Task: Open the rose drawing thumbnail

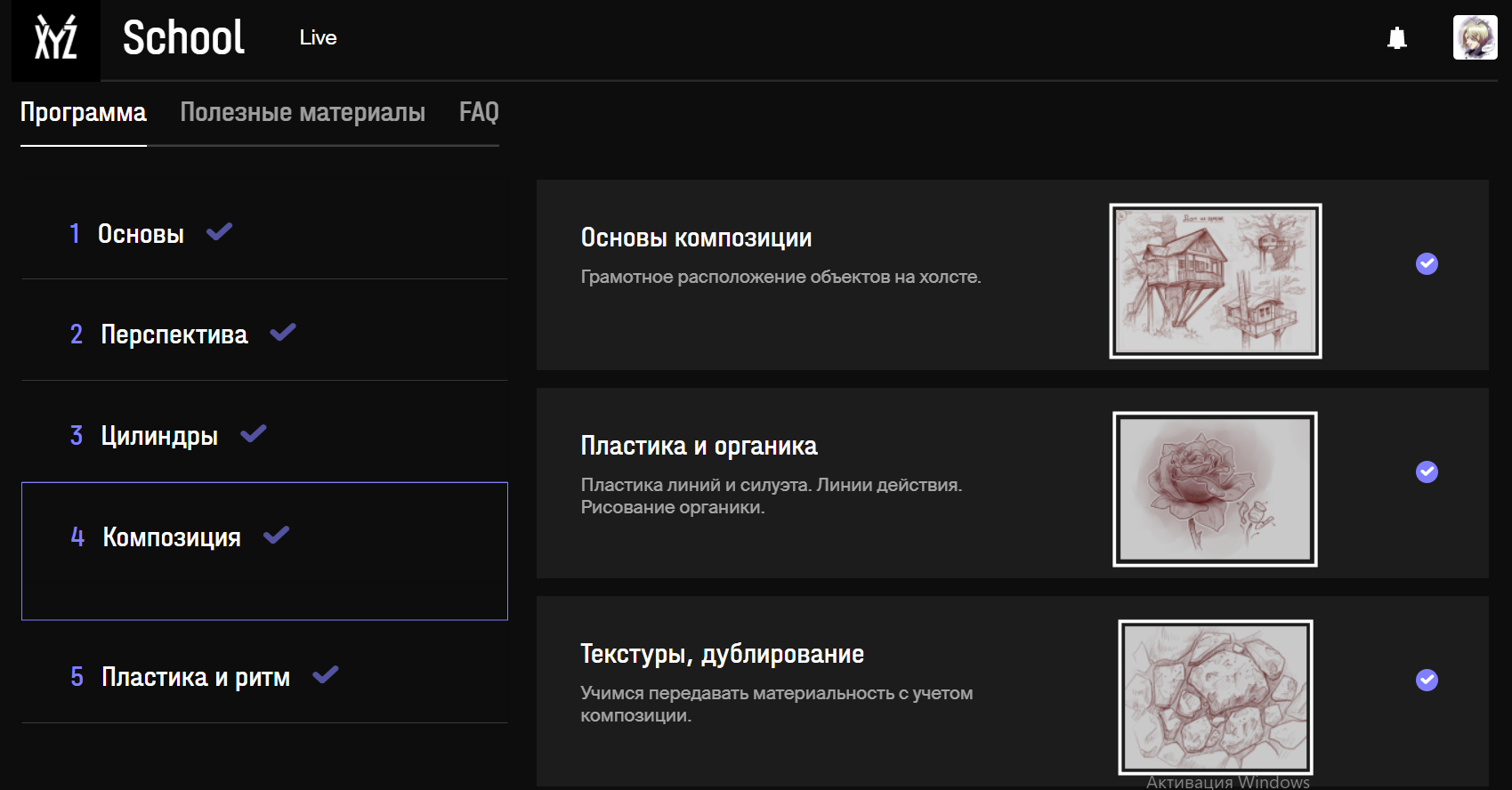Action: pos(1215,488)
